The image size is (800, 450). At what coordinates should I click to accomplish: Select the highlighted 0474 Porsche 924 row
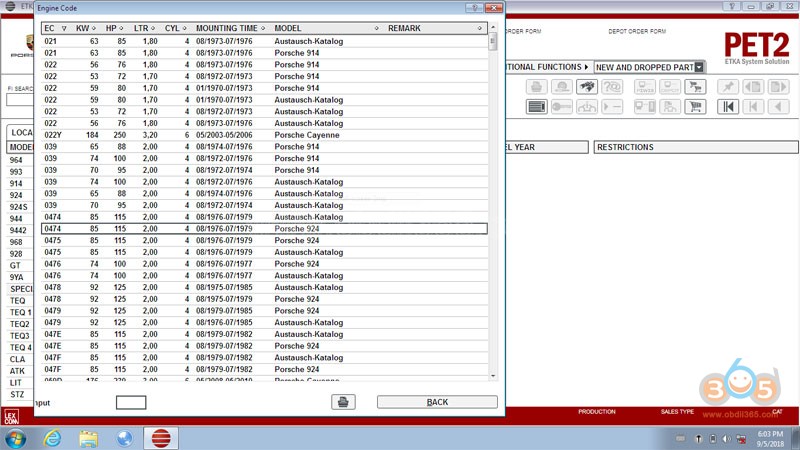click(x=264, y=229)
